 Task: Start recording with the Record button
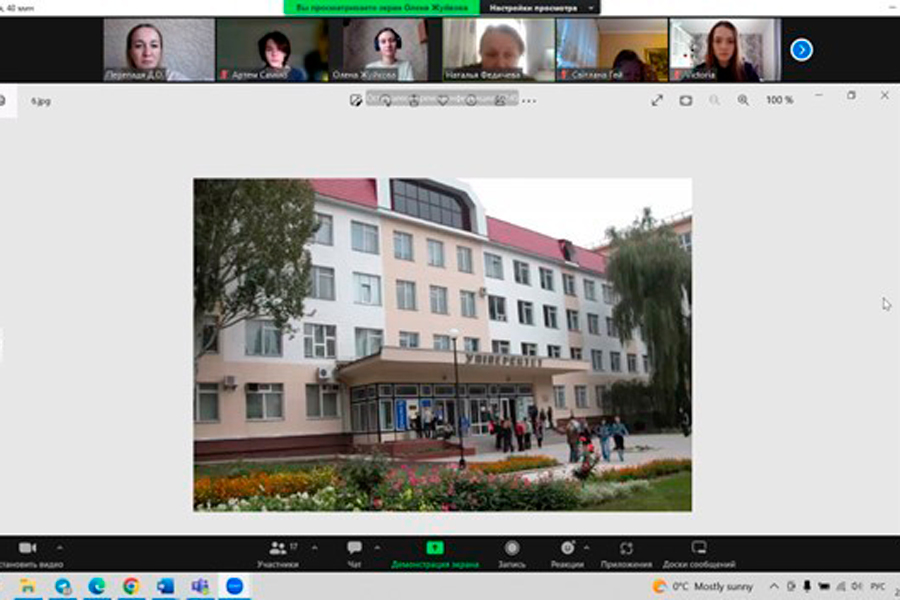512,553
